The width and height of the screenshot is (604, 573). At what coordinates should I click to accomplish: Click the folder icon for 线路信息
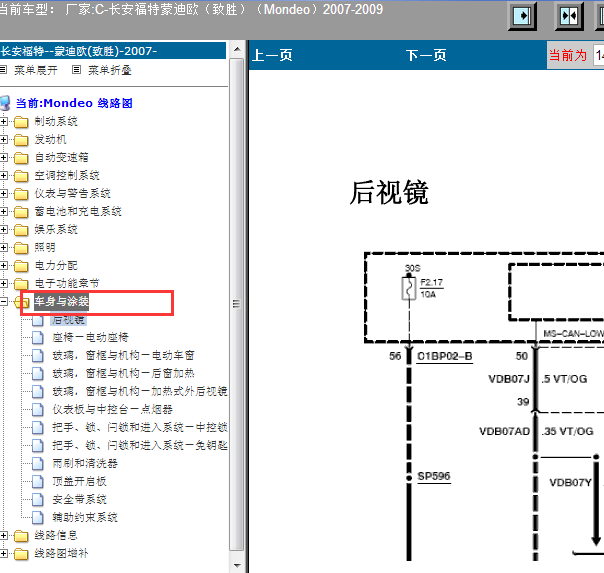coord(21,536)
